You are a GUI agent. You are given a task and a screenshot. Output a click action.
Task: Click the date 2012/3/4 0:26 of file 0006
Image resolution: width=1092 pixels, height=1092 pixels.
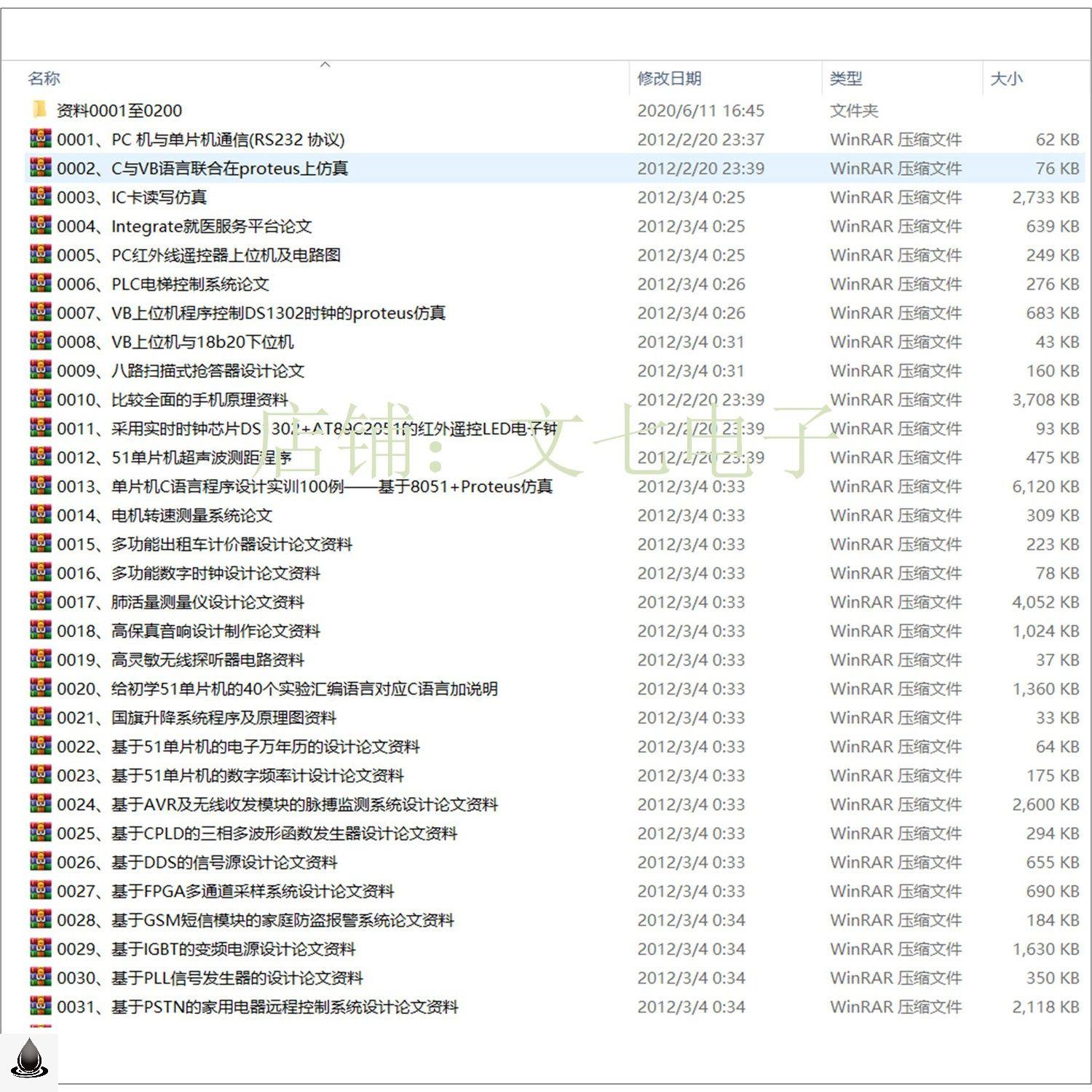click(x=691, y=284)
